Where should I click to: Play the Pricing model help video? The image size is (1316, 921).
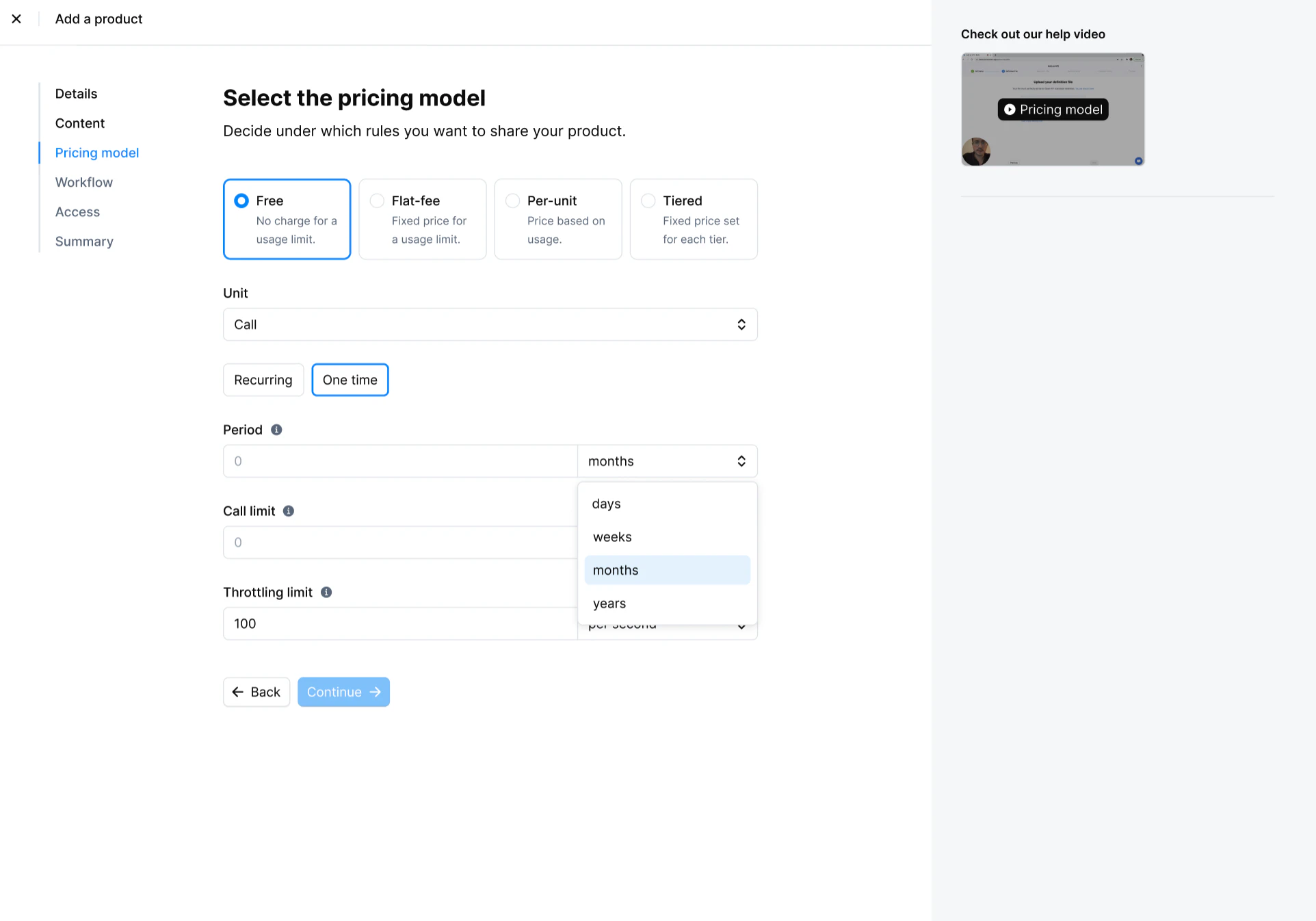click(1053, 109)
